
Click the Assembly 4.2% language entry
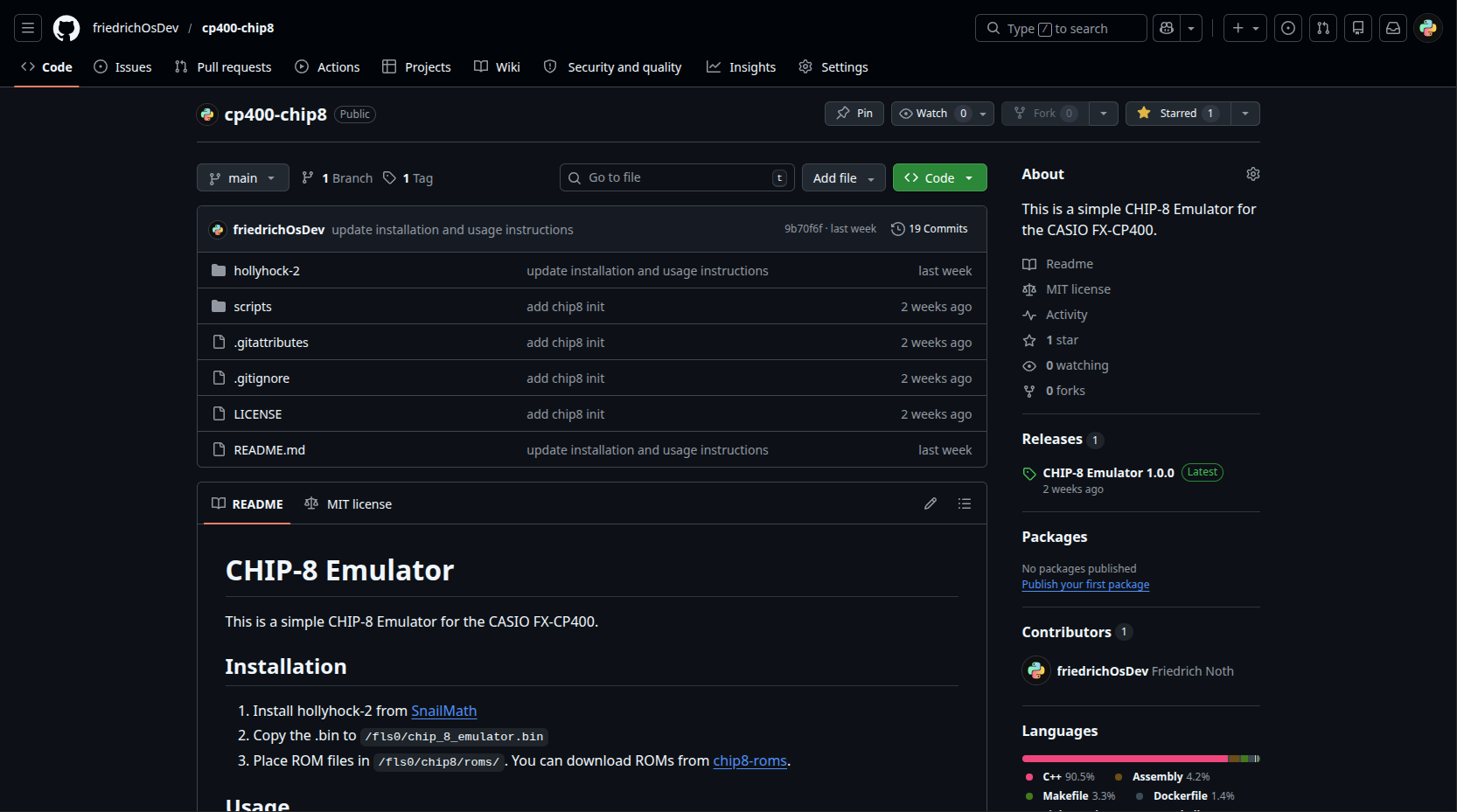pyautogui.click(x=1162, y=777)
